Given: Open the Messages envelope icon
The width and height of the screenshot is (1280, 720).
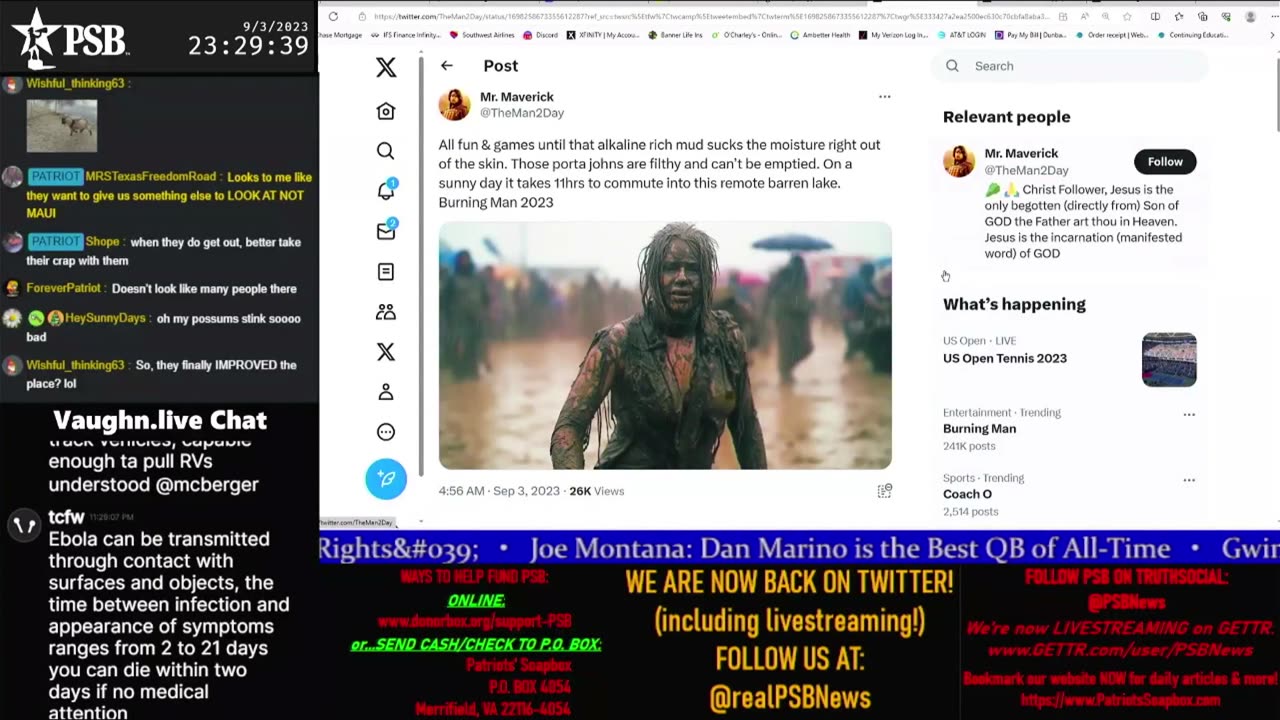Looking at the screenshot, I should 386,231.
